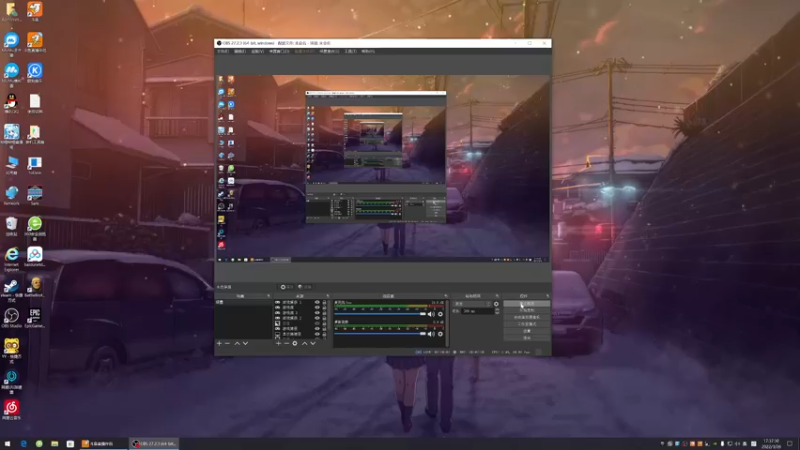
Task: Remove the selected source with the Sources minus icon
Action: coord(287,343)
